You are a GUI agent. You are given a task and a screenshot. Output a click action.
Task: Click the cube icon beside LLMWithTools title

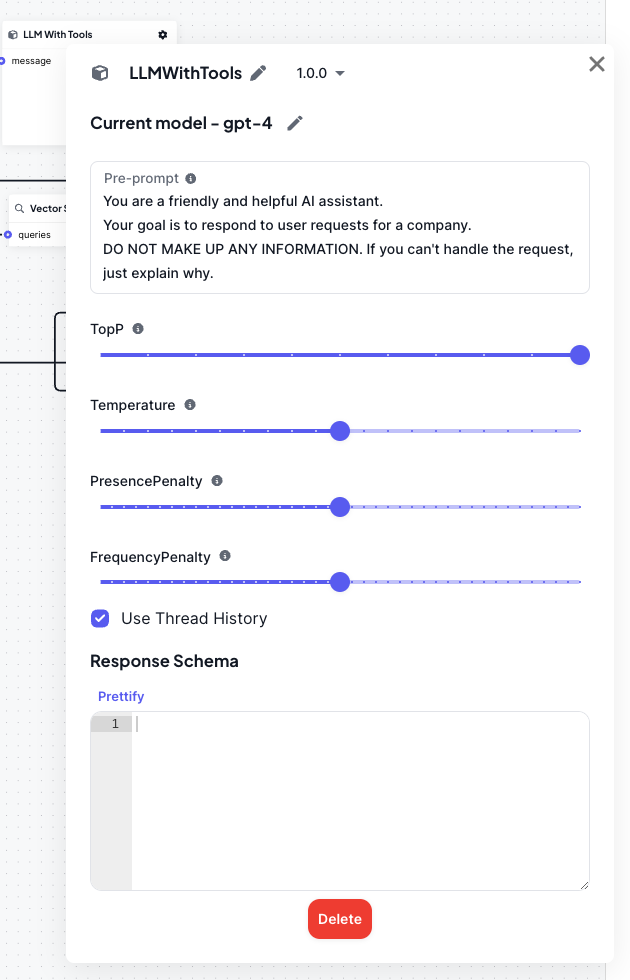100,73
